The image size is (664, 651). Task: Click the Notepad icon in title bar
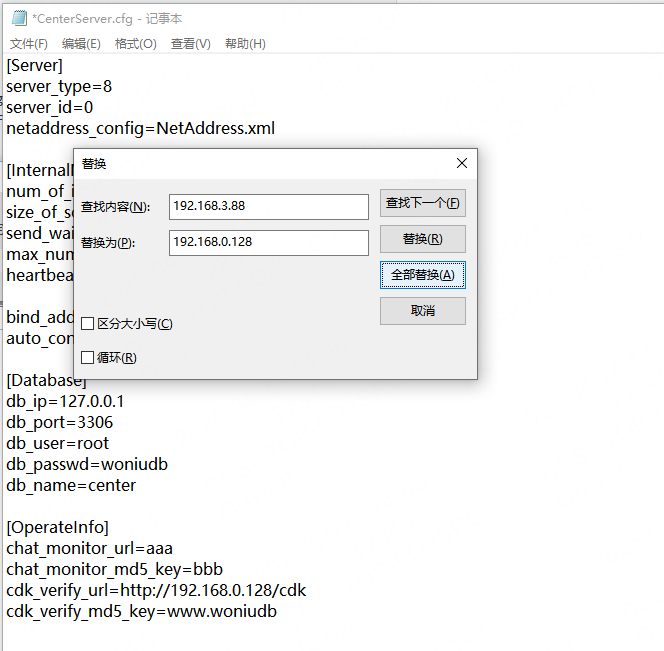click(19, 18)
